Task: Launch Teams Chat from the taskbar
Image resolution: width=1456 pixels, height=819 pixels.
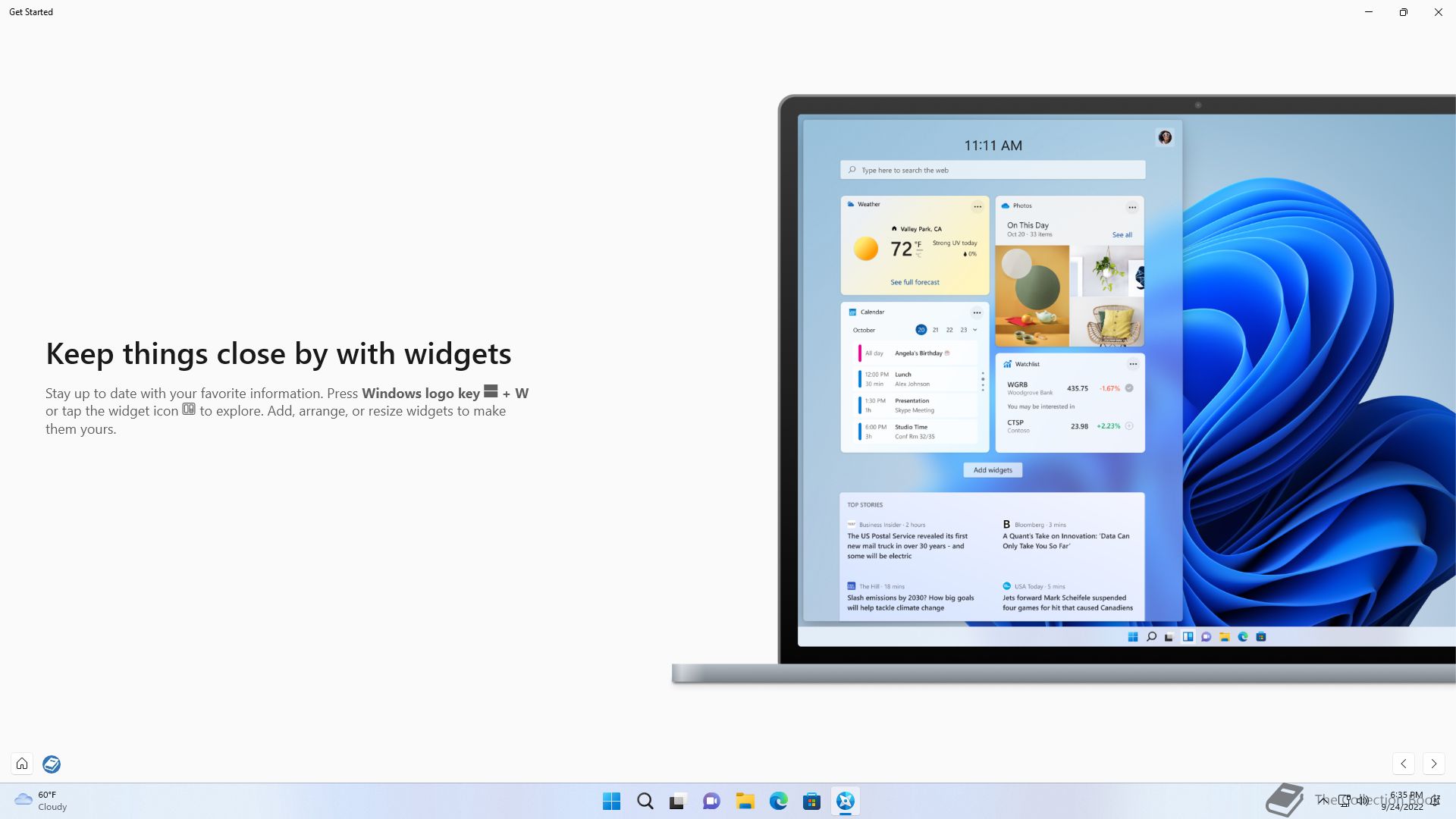Action: click(711, 801)
